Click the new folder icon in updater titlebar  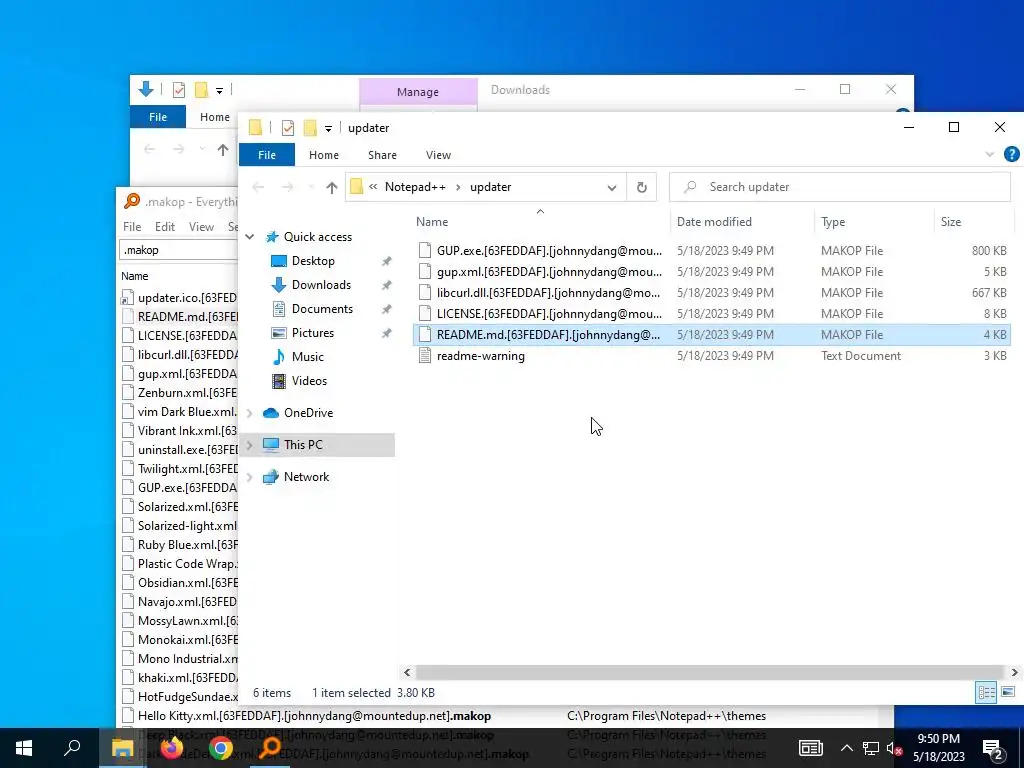pyautogui.click(x=310, y=128)
